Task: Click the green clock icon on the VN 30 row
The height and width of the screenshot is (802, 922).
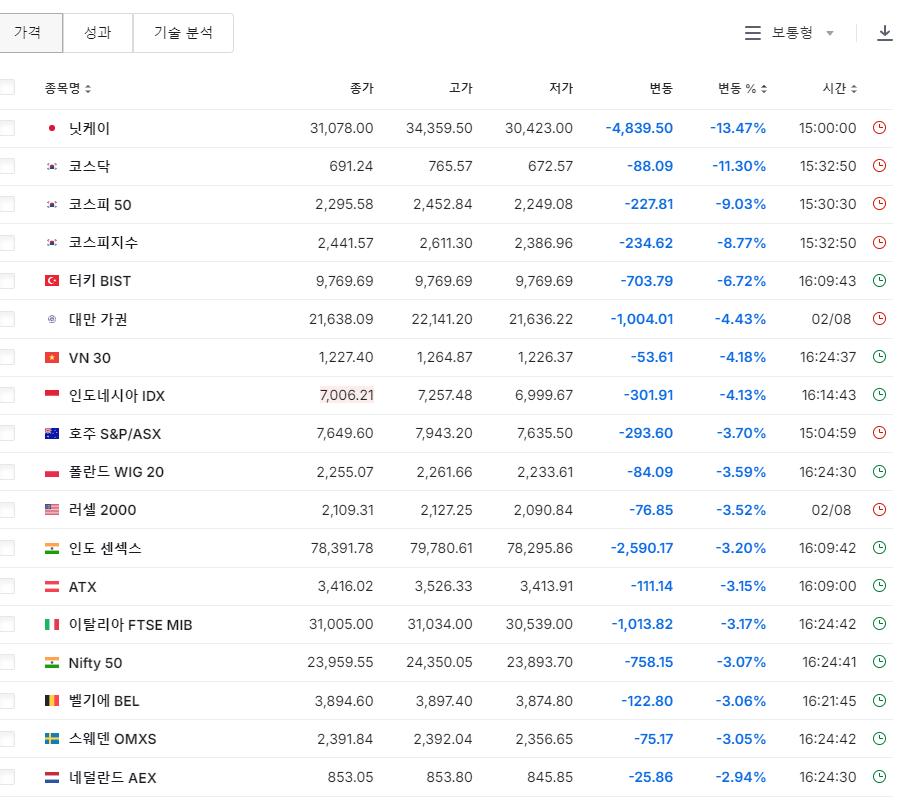Action: click(x=879, y=357)
